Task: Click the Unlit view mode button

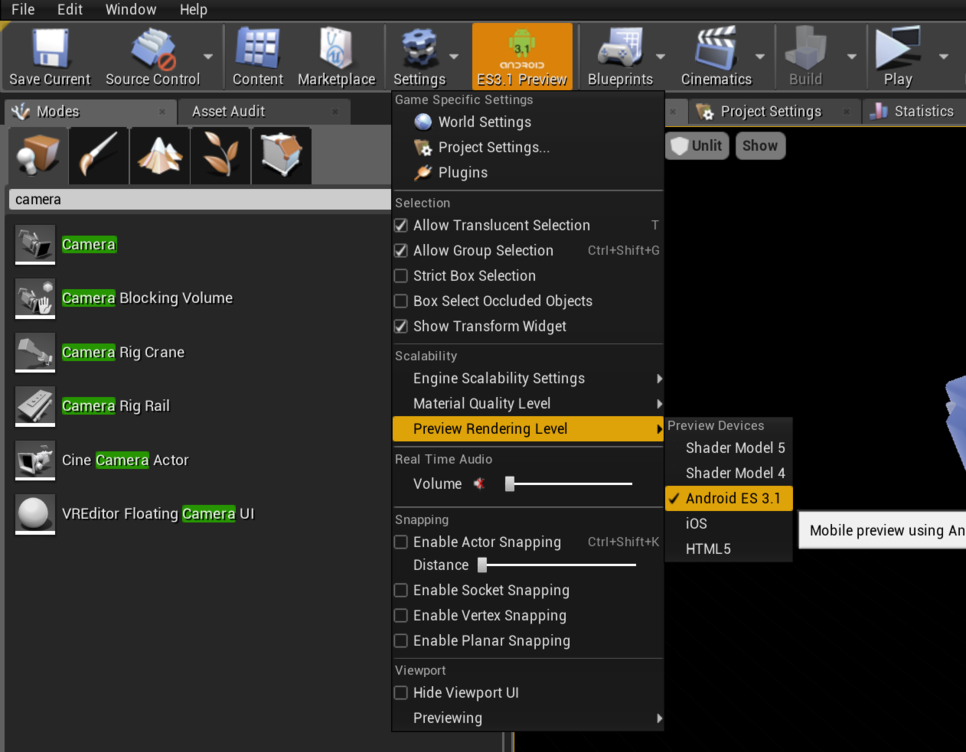Action: point(697,146)
